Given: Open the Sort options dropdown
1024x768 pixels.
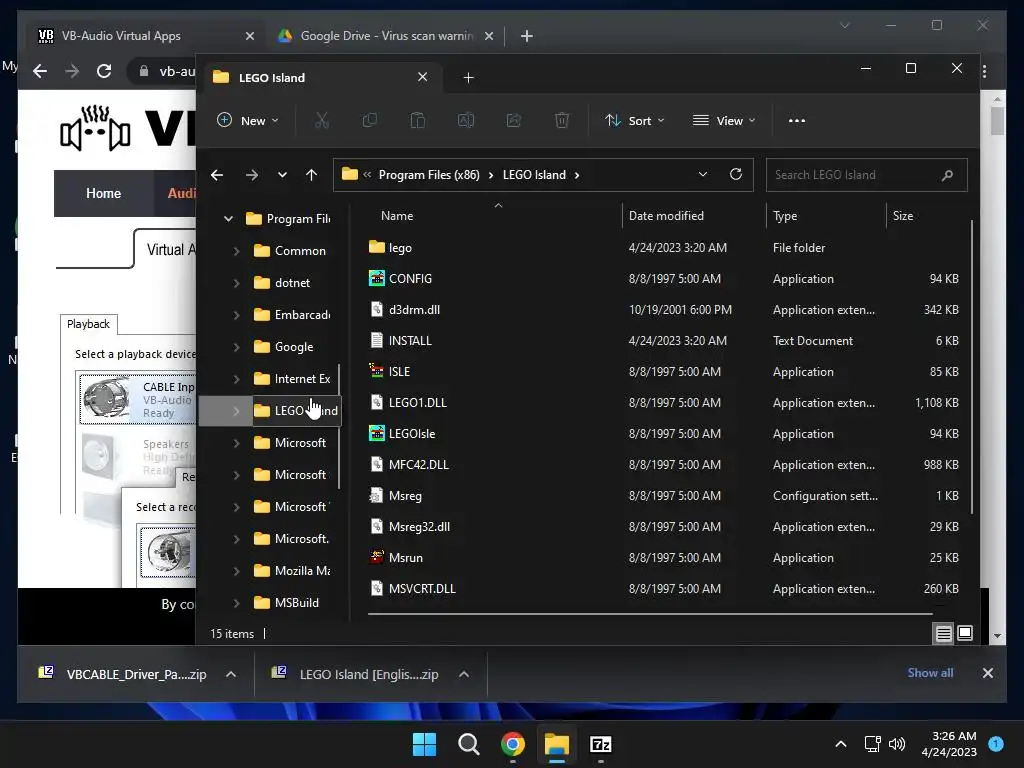Looking at the screenshot, I should (635, 121).
